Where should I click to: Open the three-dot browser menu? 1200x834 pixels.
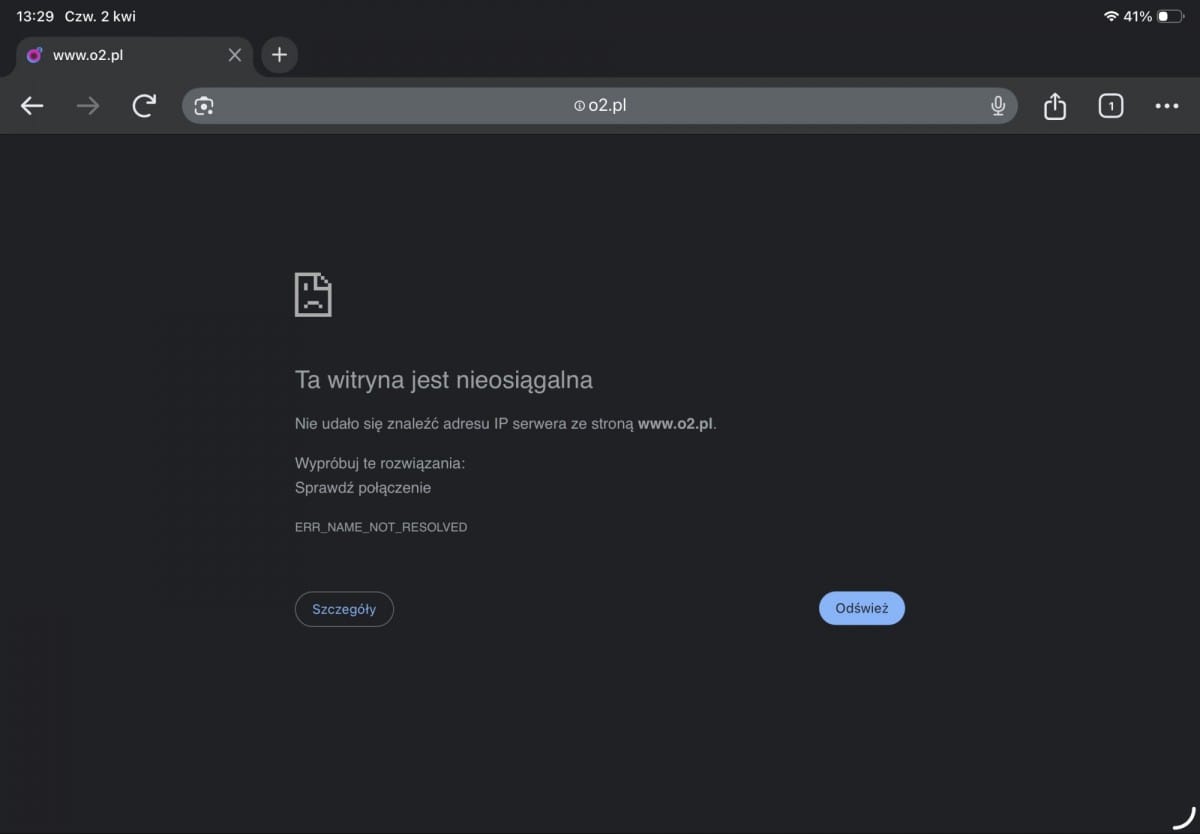point(1167,106)
